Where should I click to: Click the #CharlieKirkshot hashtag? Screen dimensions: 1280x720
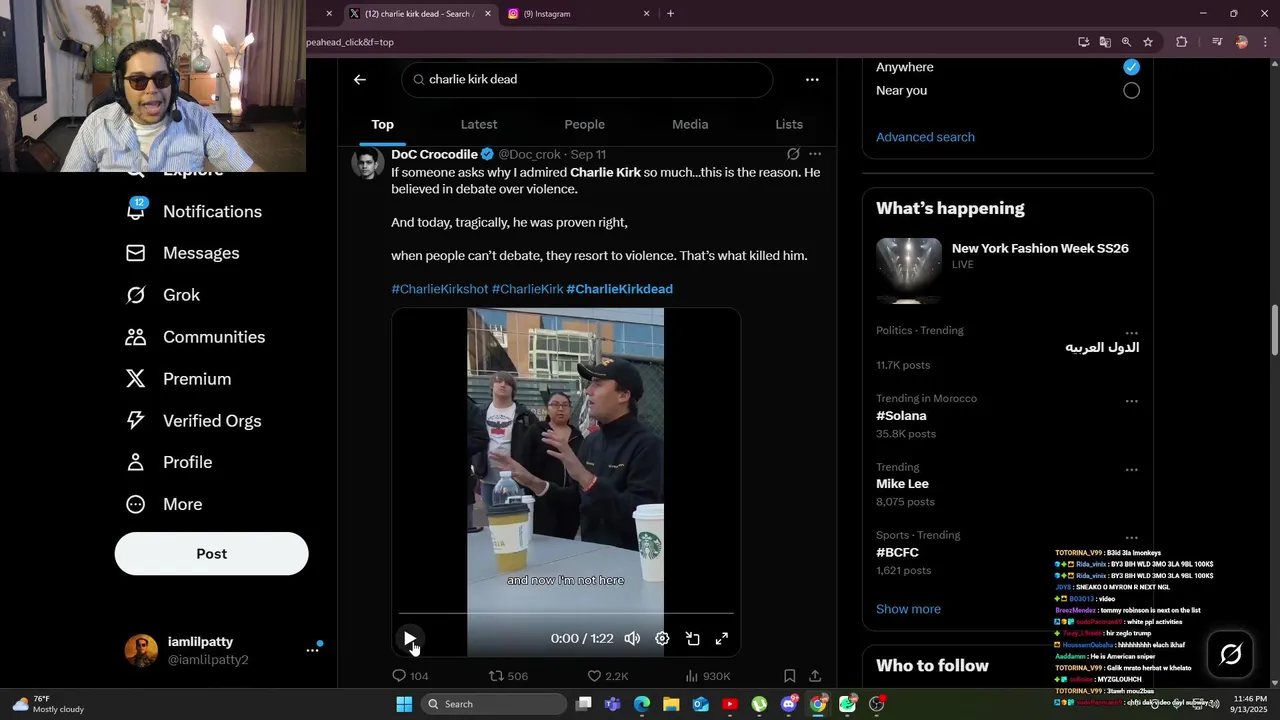pos(439,289)
